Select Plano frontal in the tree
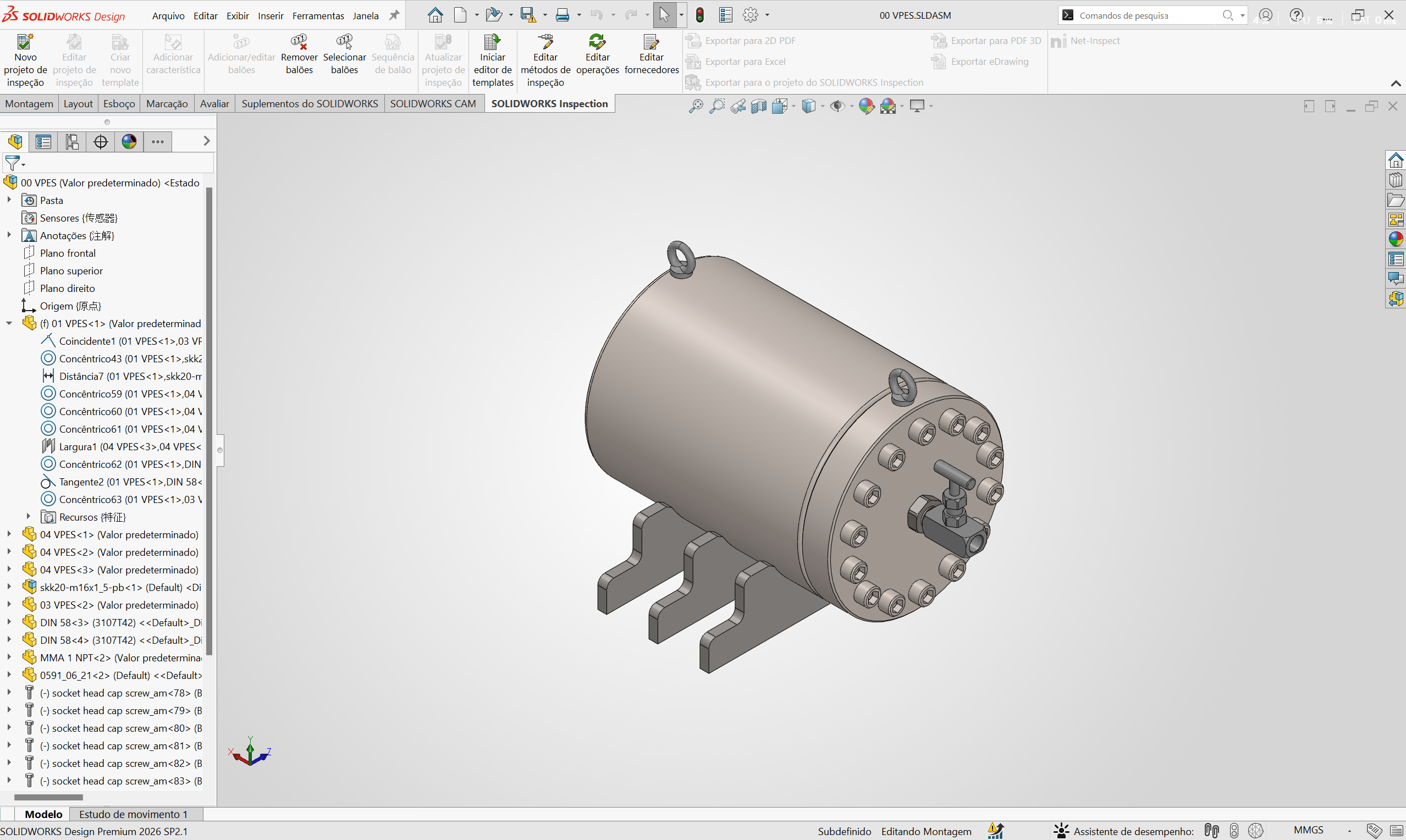This screenshot has height=840, width=1406. pyautogui.click(x=67, y=253)
